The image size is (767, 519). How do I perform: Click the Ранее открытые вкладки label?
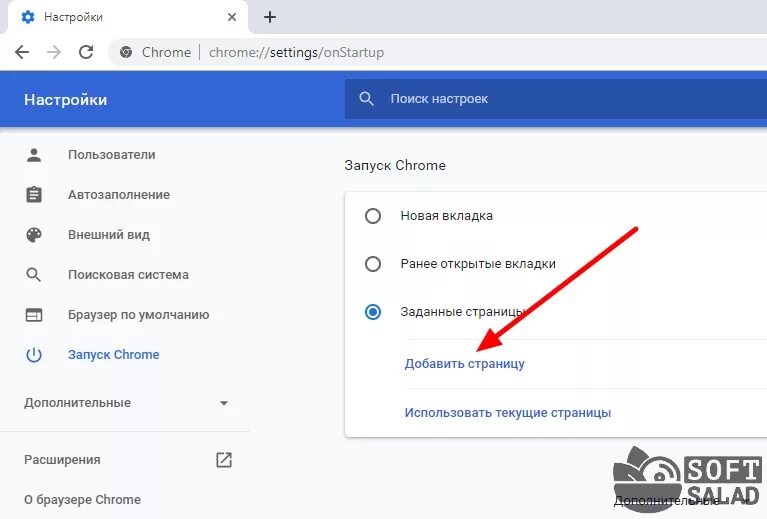tap(478, 264)
